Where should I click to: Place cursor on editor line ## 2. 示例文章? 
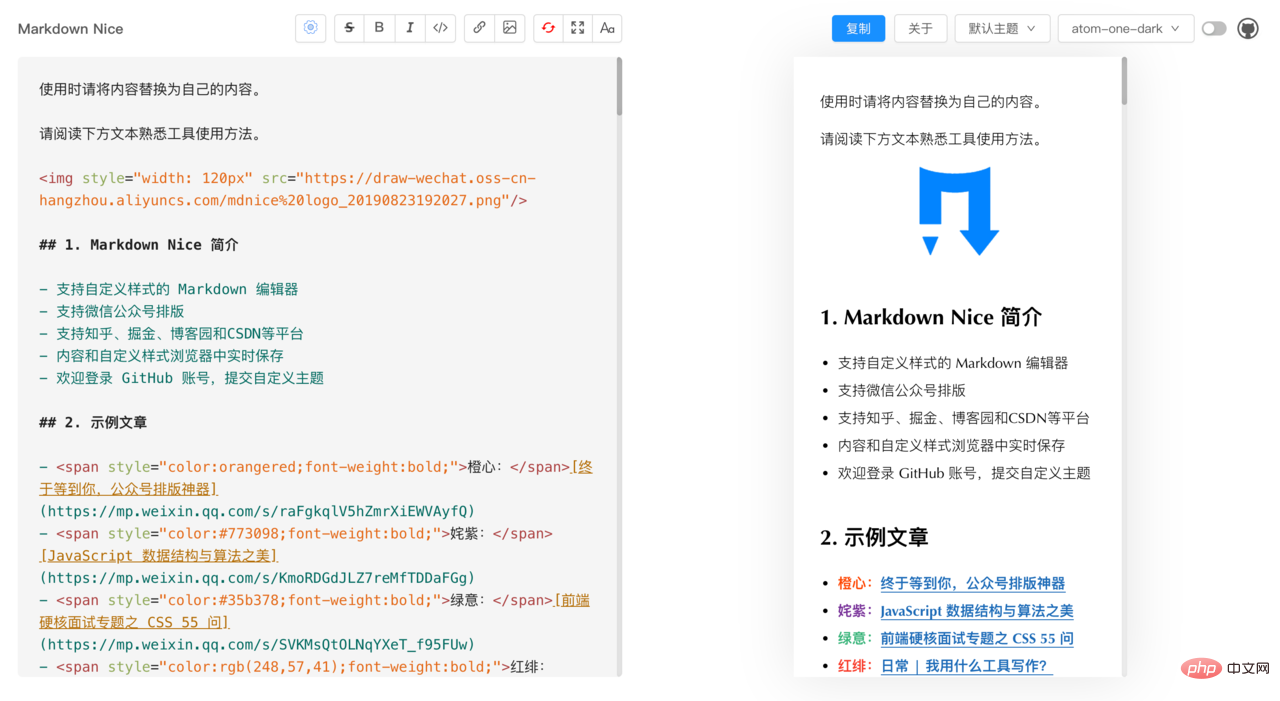(93, 423)
